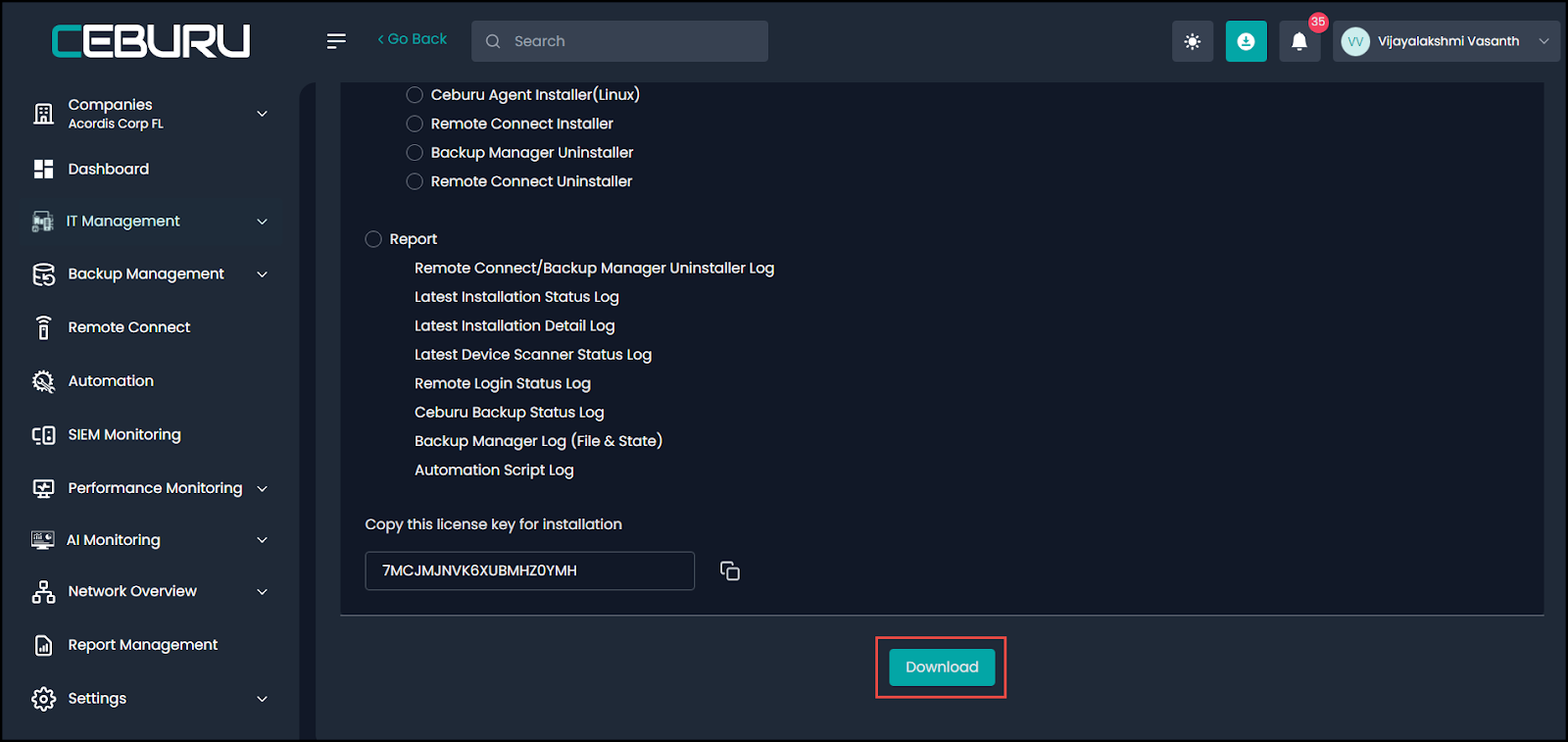Select Backup Manager Uninstaller radio button
This screenshot has width=1568, height=742.
coord(415,153)
